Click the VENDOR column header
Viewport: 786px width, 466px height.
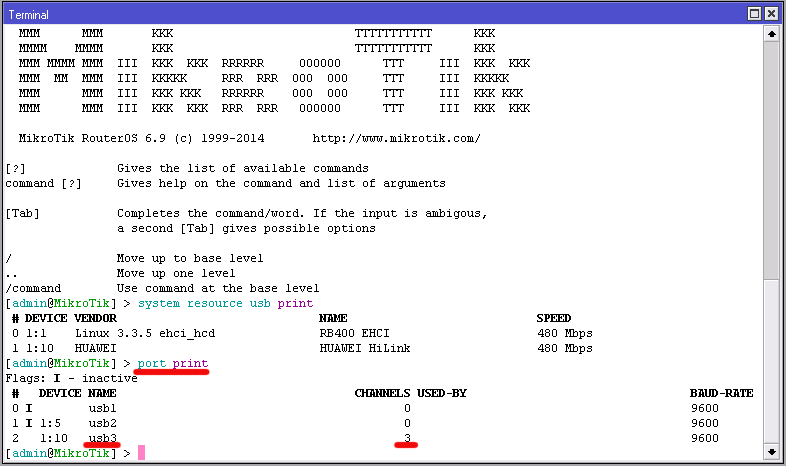(95, 318)
